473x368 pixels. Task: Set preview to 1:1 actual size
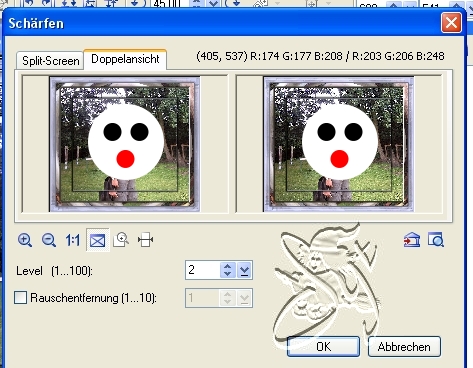pyautogui.click(x=73, y=240)
